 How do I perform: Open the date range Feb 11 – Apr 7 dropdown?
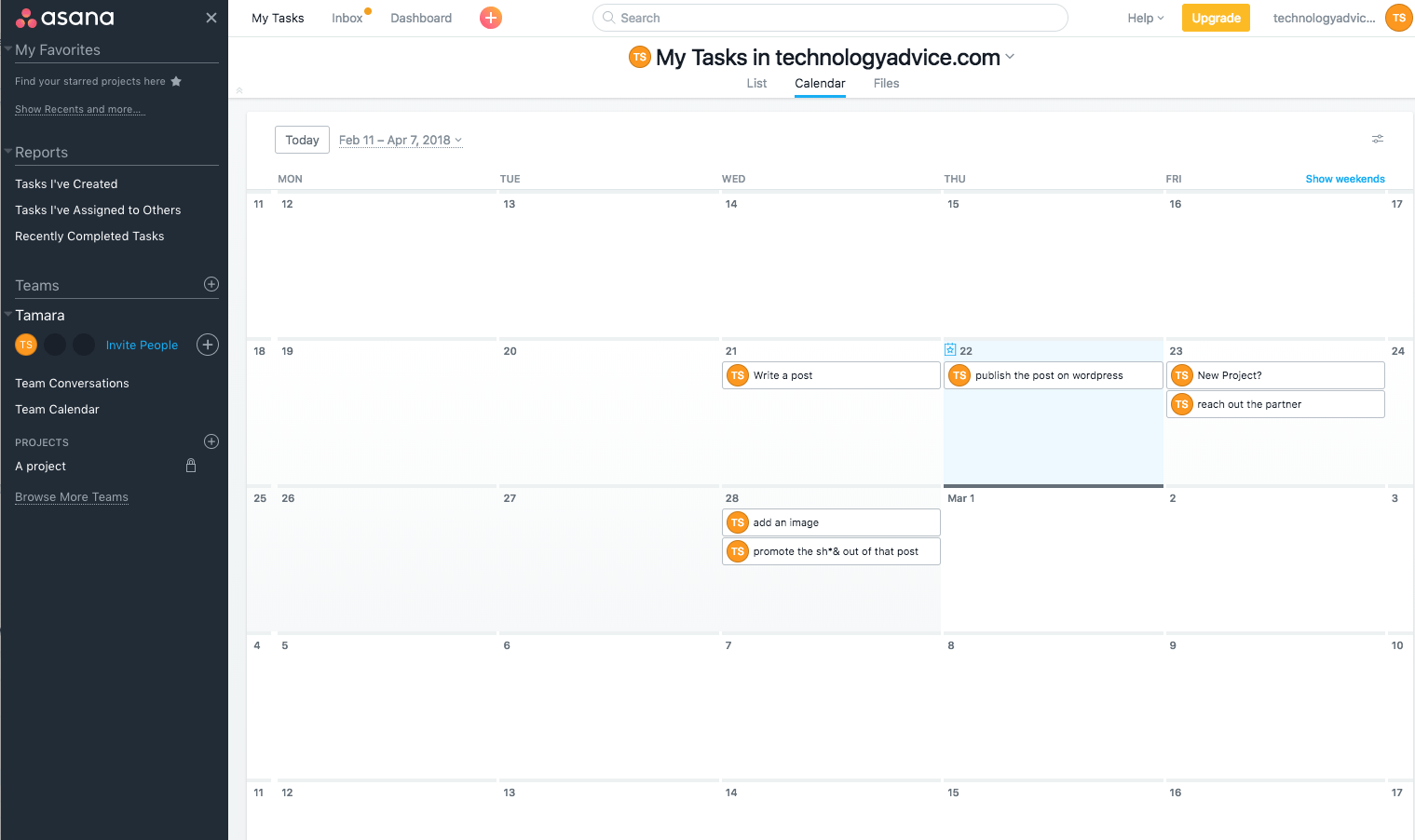pos(401,140)
